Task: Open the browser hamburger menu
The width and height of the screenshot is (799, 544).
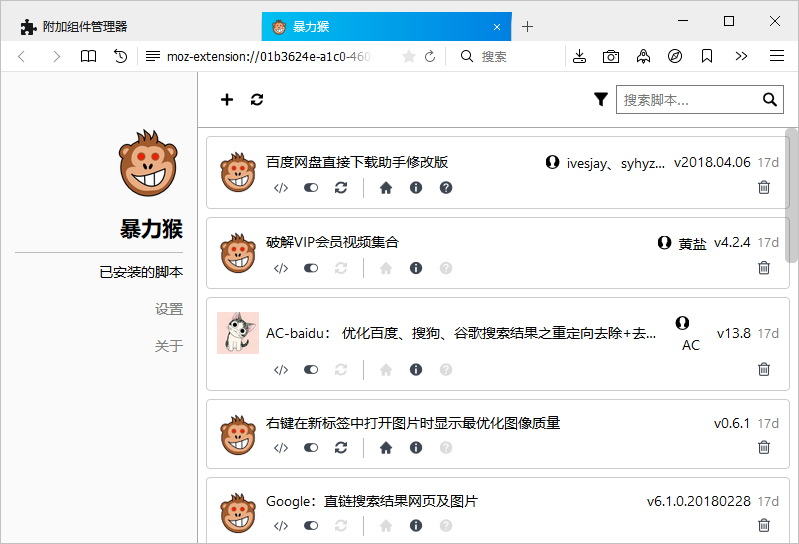Action: pyautogui.click(x=776, y=57)
